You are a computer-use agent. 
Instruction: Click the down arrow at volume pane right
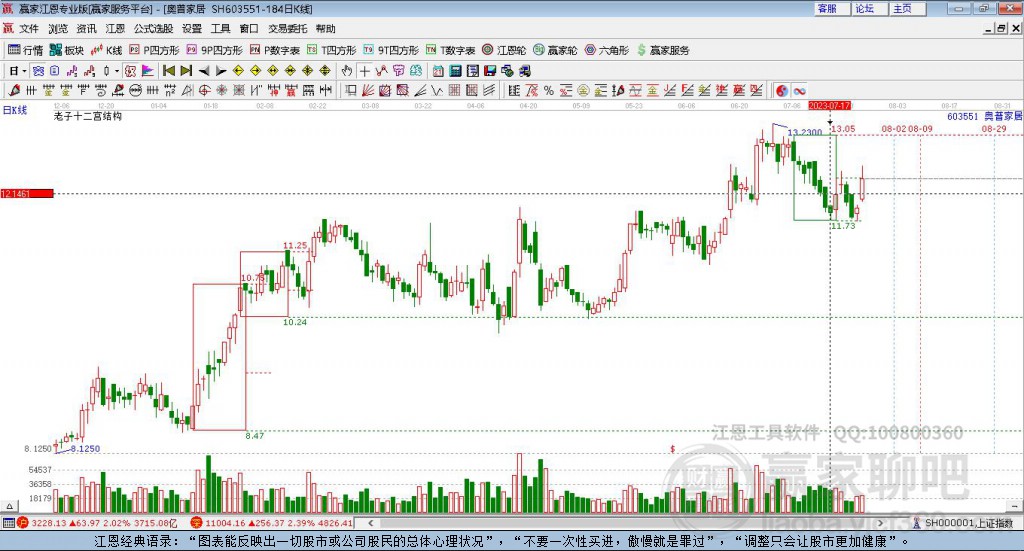[x=1014, y=506]
